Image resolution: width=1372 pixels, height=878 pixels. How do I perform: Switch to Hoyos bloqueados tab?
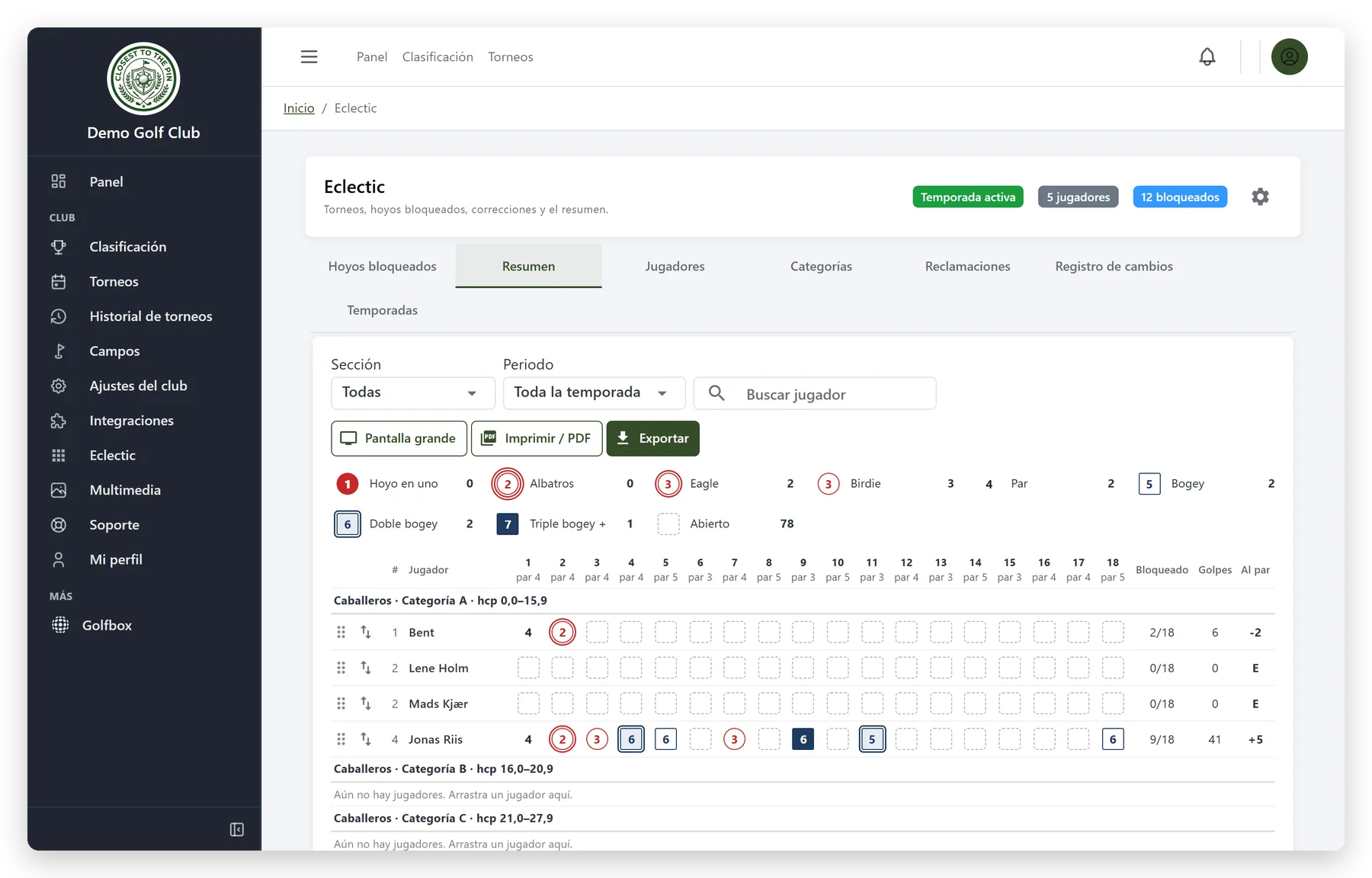(383, 266)
